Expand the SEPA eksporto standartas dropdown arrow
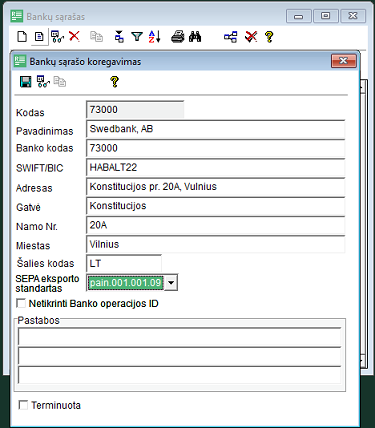The width and height of the screenshot is (375, 428). [x=171, y=283]
